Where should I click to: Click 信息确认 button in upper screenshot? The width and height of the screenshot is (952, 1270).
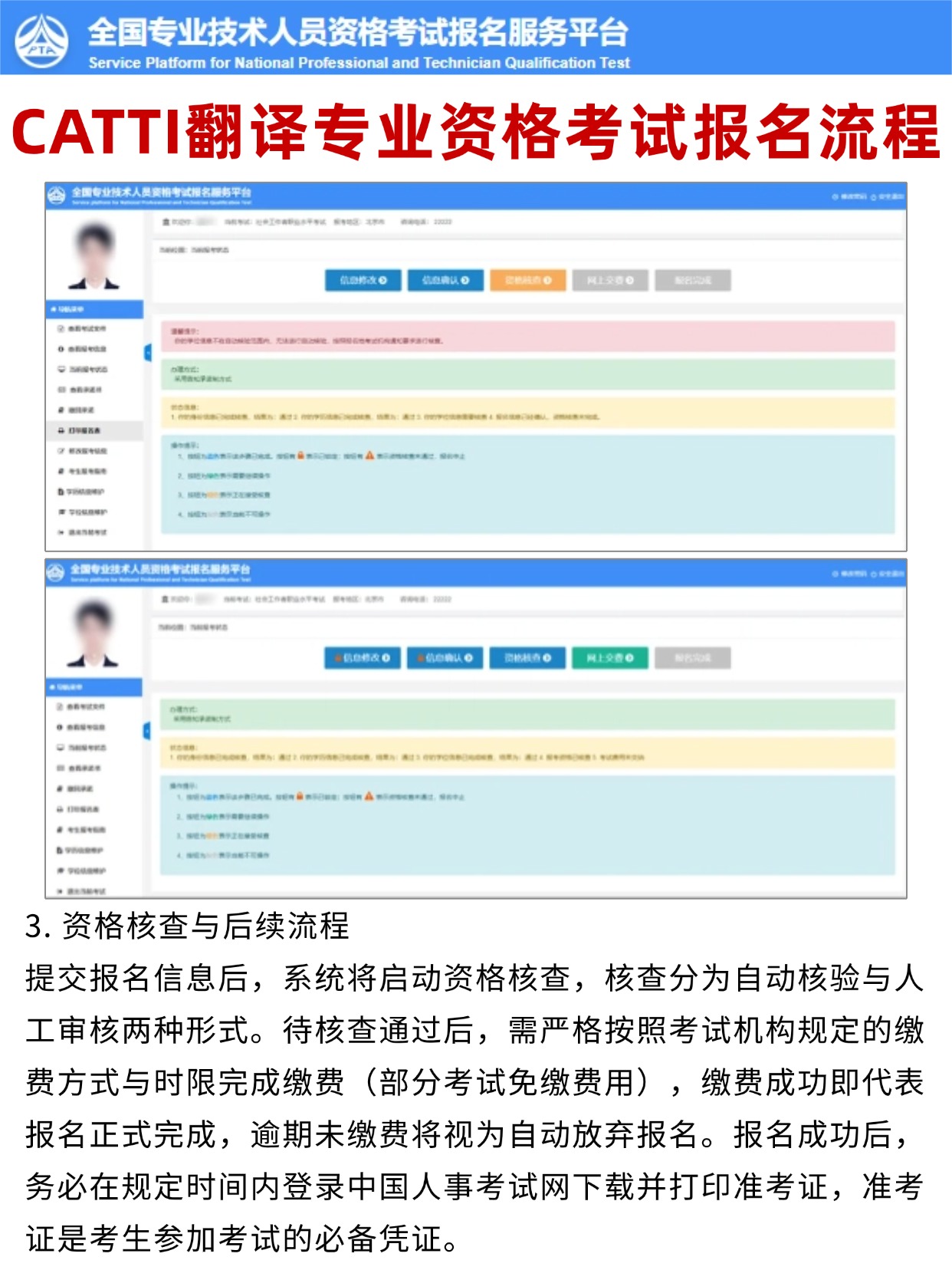tap(445, 281)
